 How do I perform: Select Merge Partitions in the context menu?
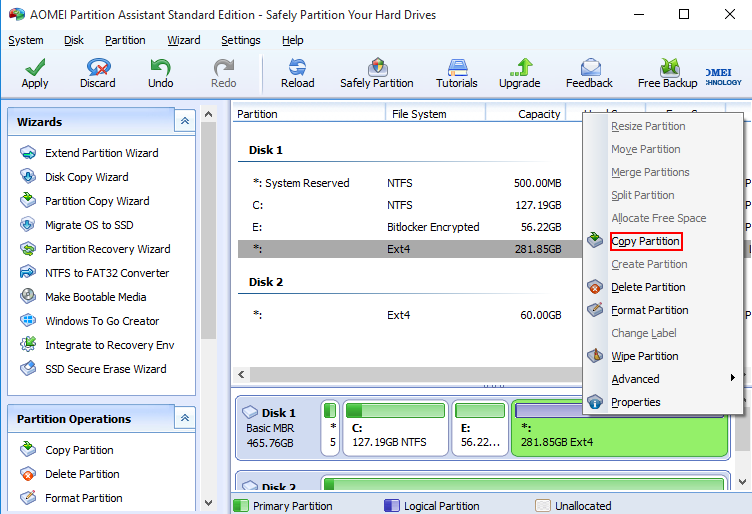(650, 172)
